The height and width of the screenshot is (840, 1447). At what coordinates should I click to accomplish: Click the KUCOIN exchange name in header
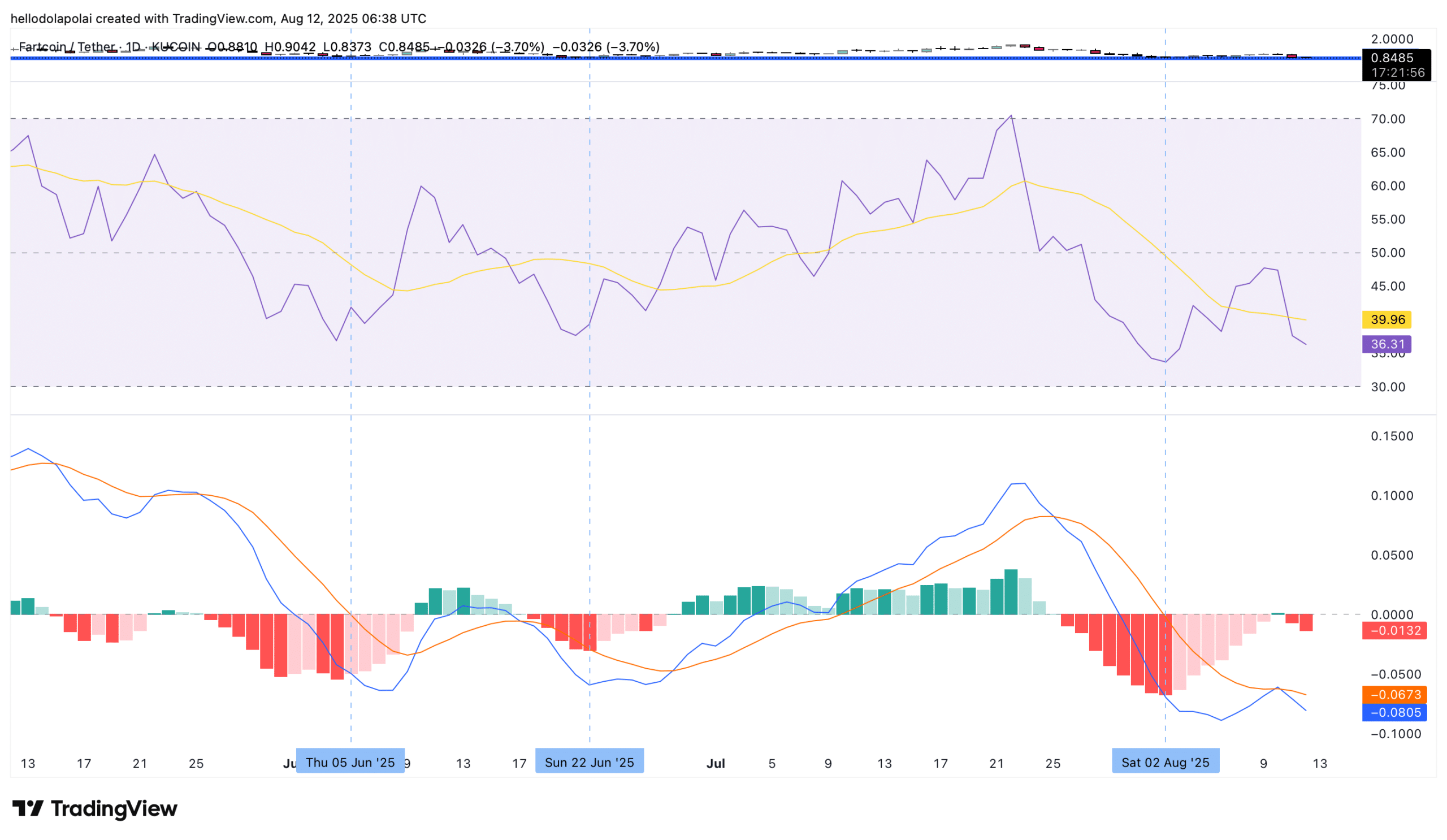(x=176, y=46)
